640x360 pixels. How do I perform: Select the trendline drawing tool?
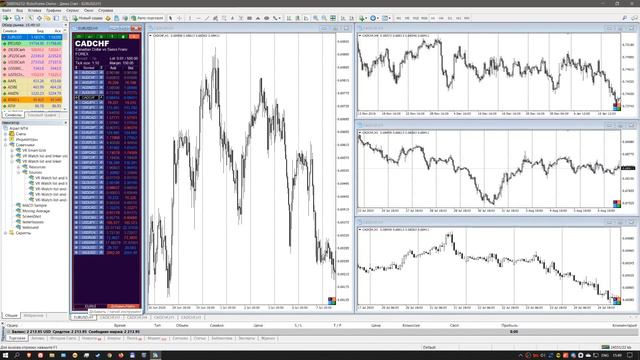coord(207,18)
